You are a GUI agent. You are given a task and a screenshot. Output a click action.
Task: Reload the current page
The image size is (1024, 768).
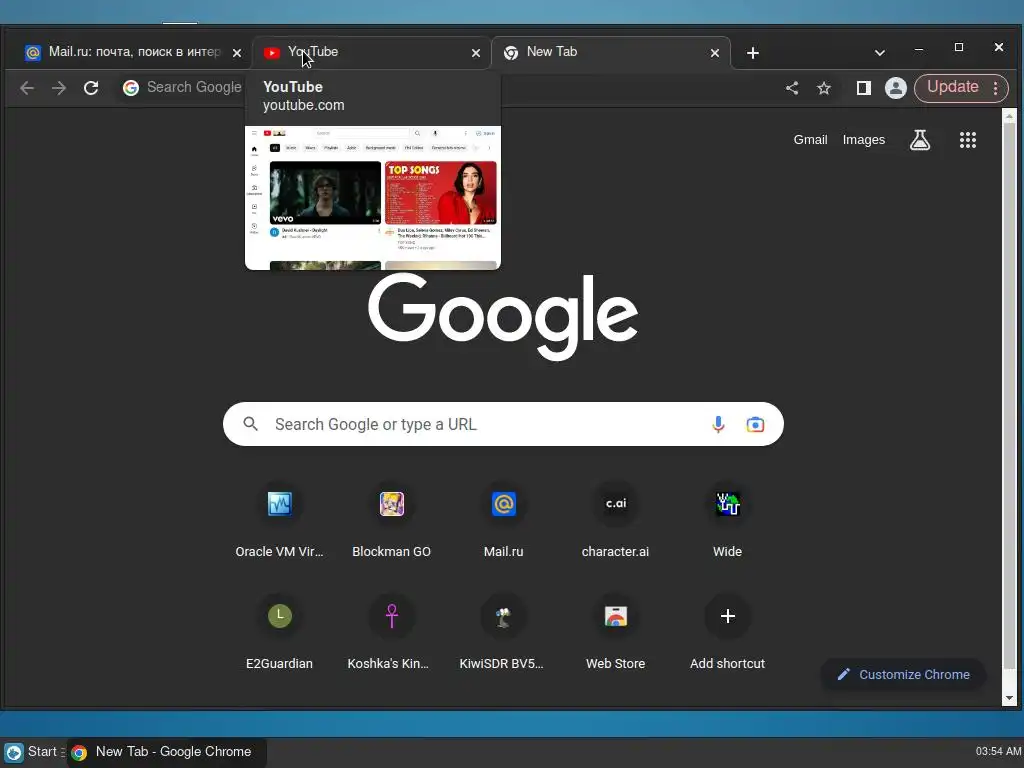coord(91,88)
